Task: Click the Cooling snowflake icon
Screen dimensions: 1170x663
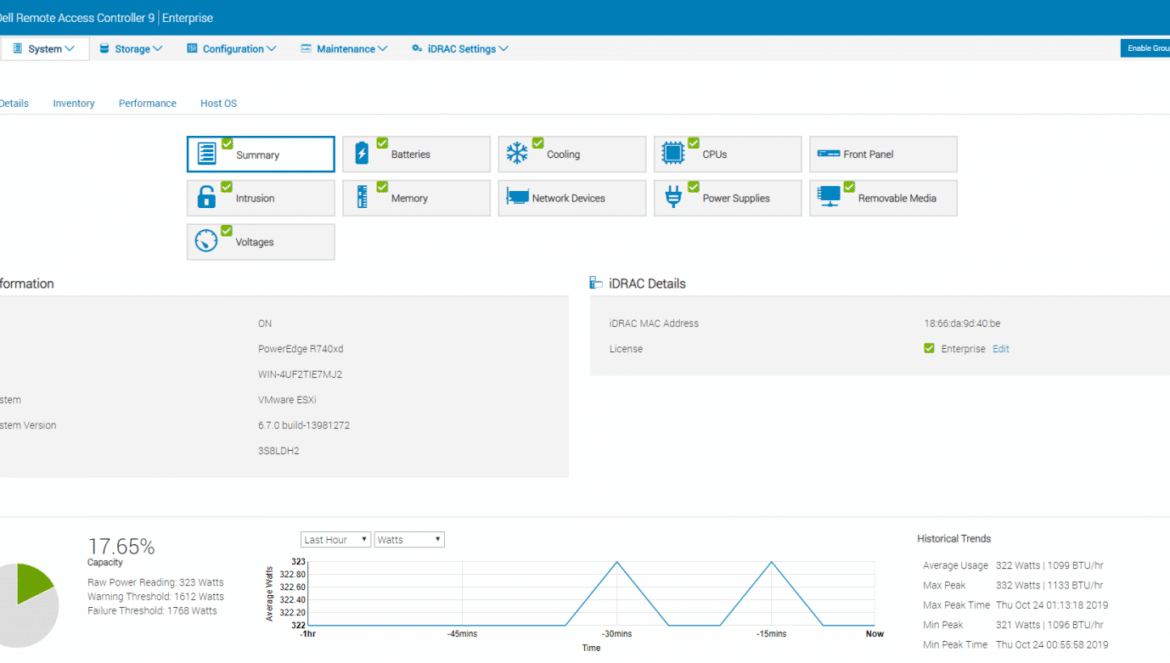Action: click(516, 153)
